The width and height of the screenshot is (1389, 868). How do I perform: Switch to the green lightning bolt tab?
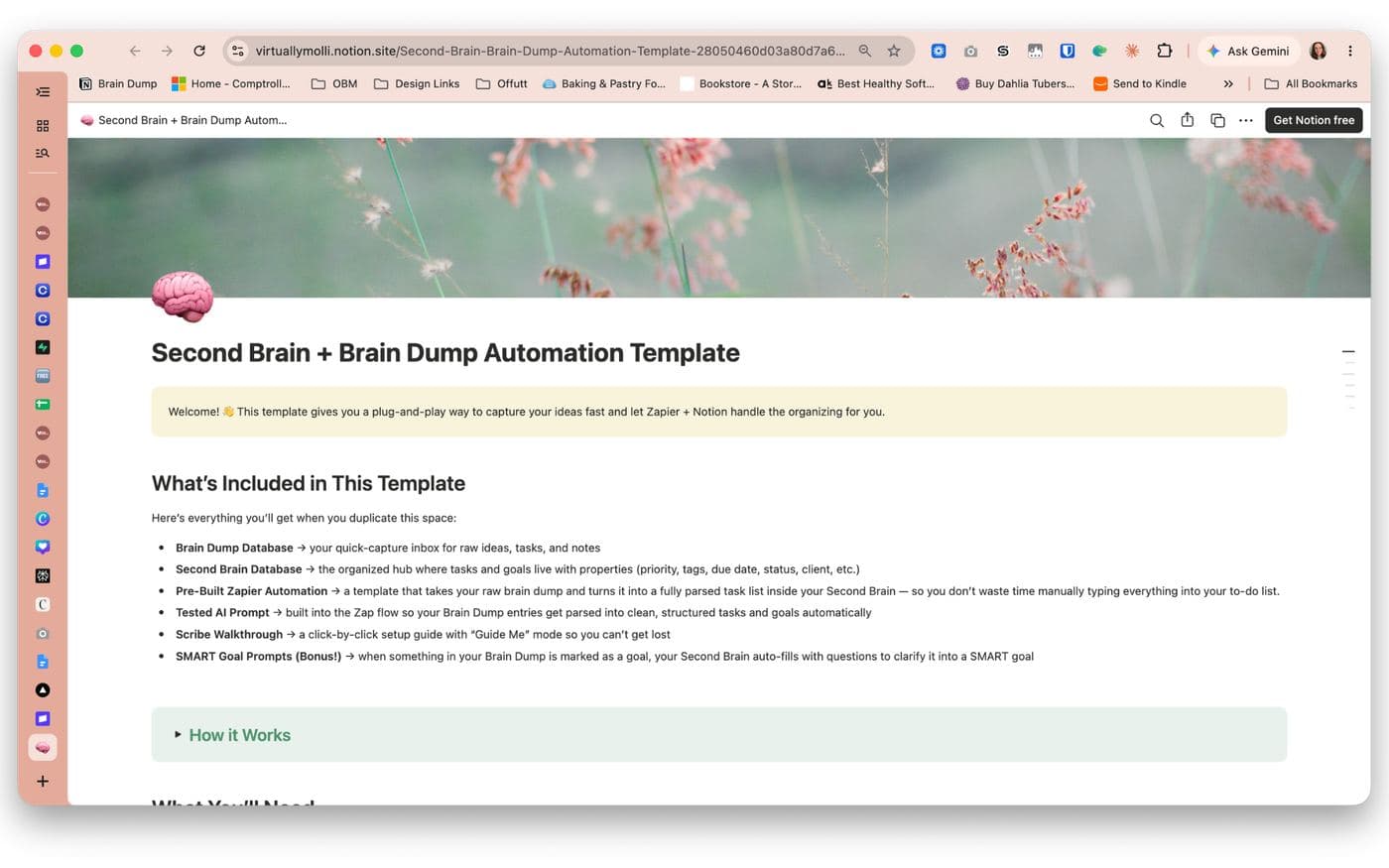point(43,347)
